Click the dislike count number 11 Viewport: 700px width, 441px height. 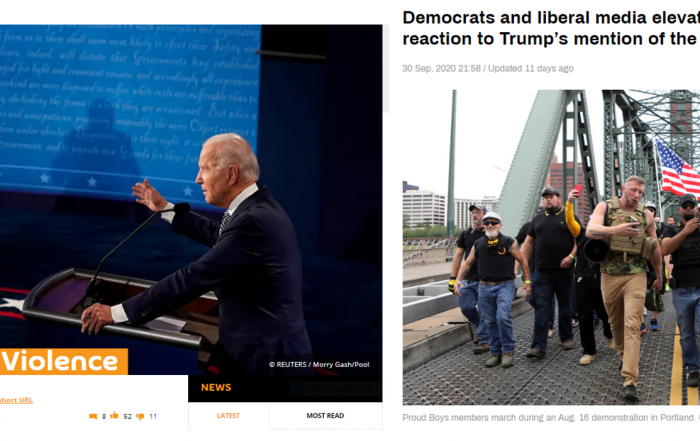click(x=153, y=416)
